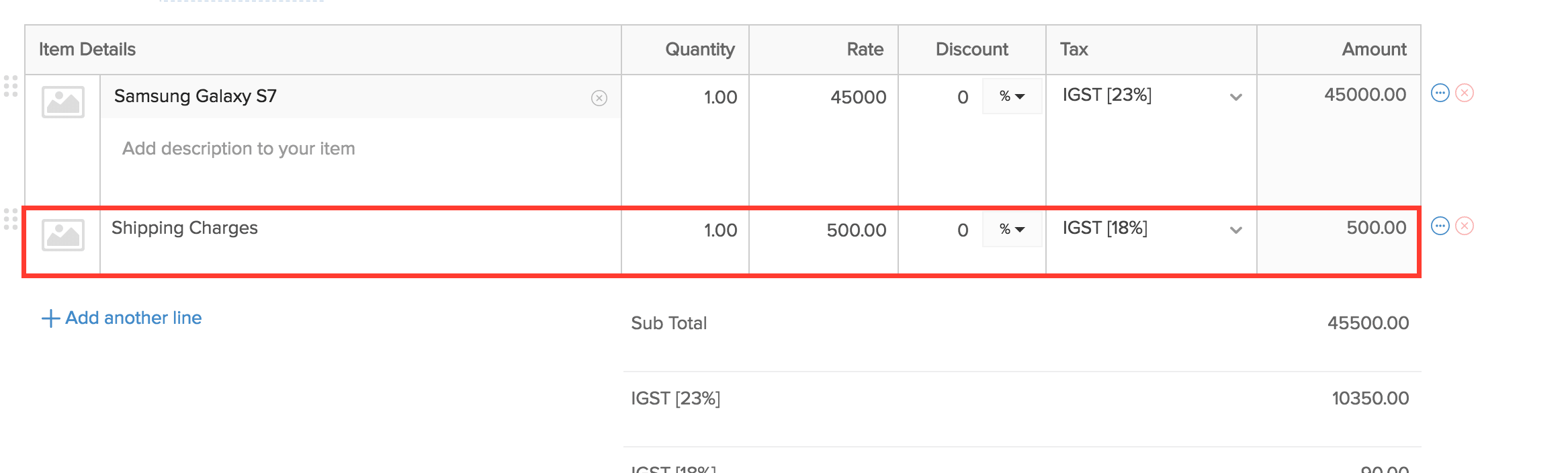The image size is (1568, 473).
Task: Open discount type selector for Shipping Charges
Action: (x=1011, y=229)
